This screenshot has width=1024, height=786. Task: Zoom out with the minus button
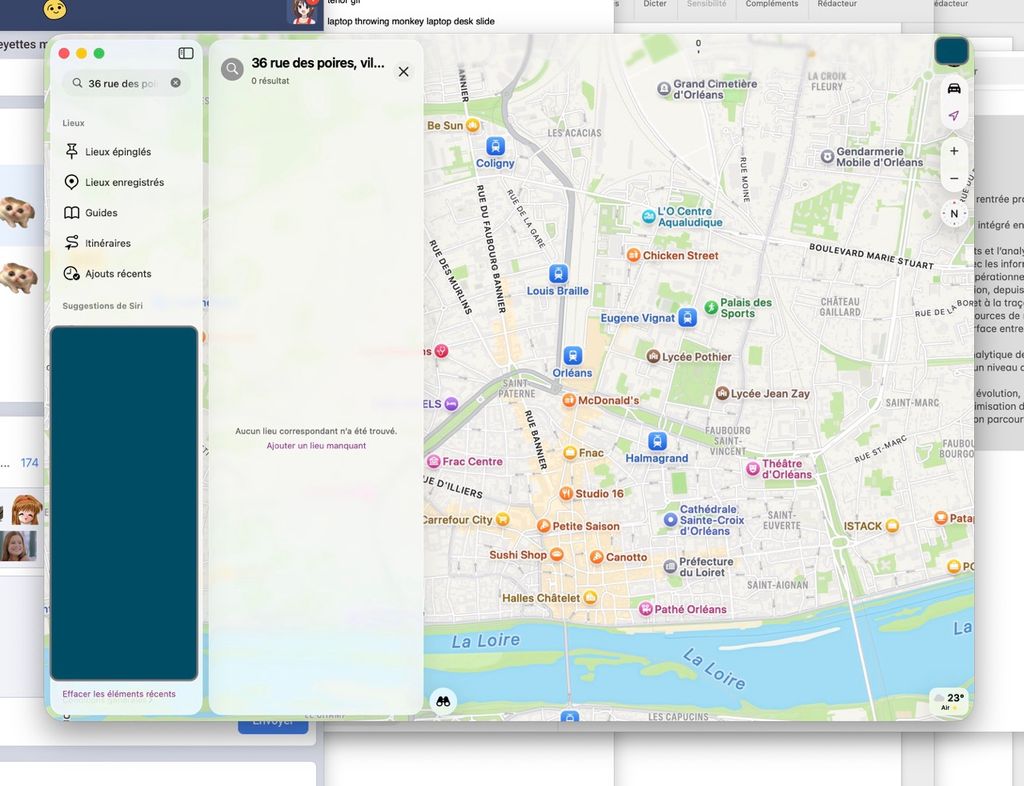[953, 178]
